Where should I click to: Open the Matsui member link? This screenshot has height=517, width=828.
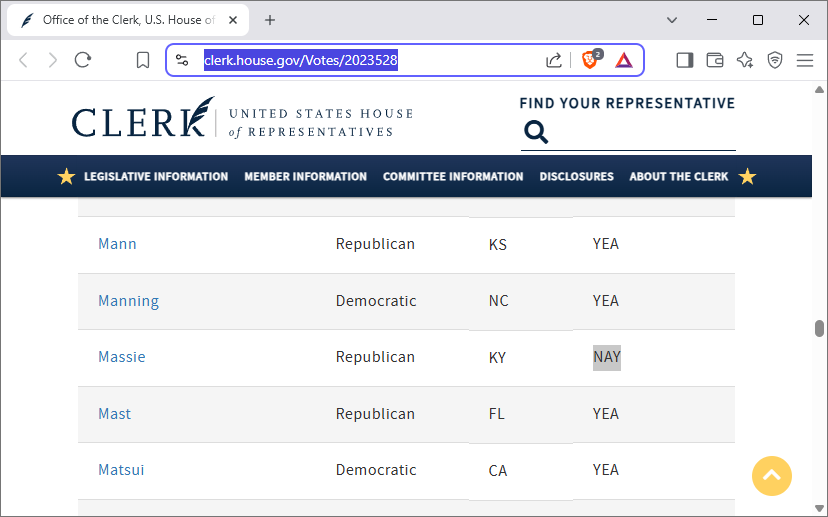tap(121, 470)
